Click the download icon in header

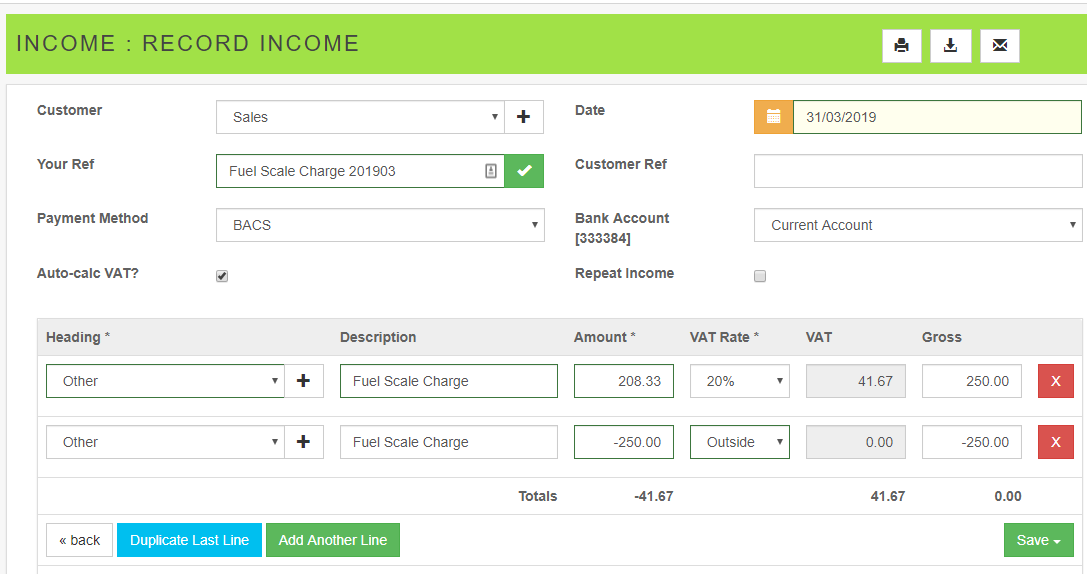click(x=950, y=46)
